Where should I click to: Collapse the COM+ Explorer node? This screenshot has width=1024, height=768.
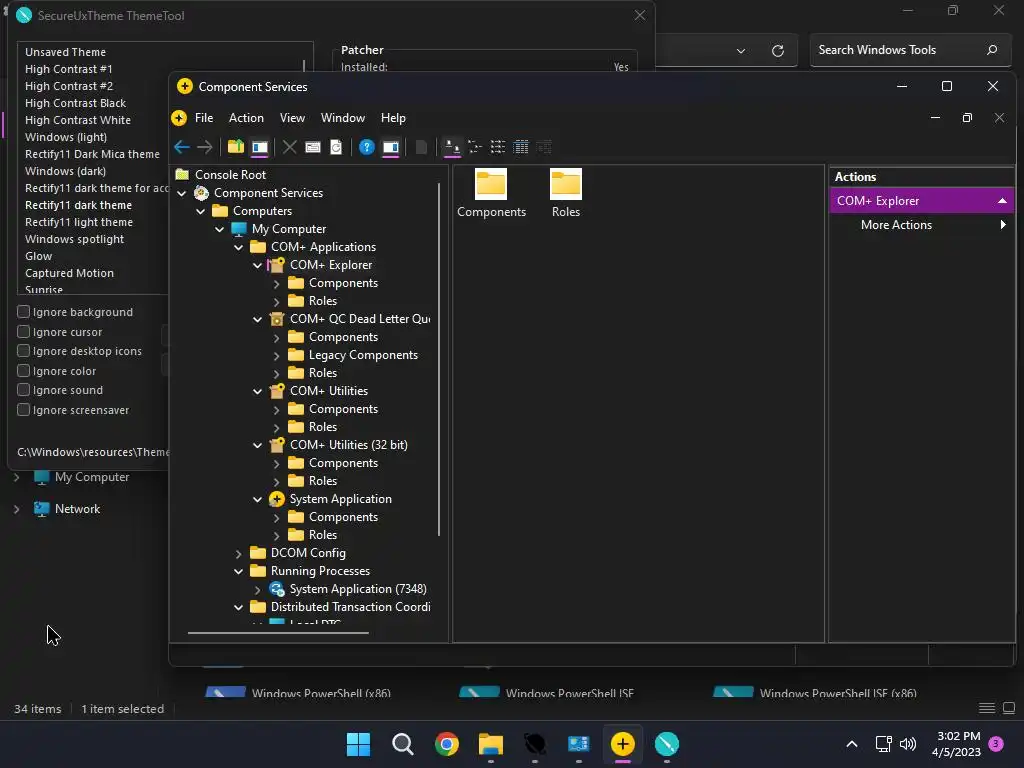click(257, 265)
